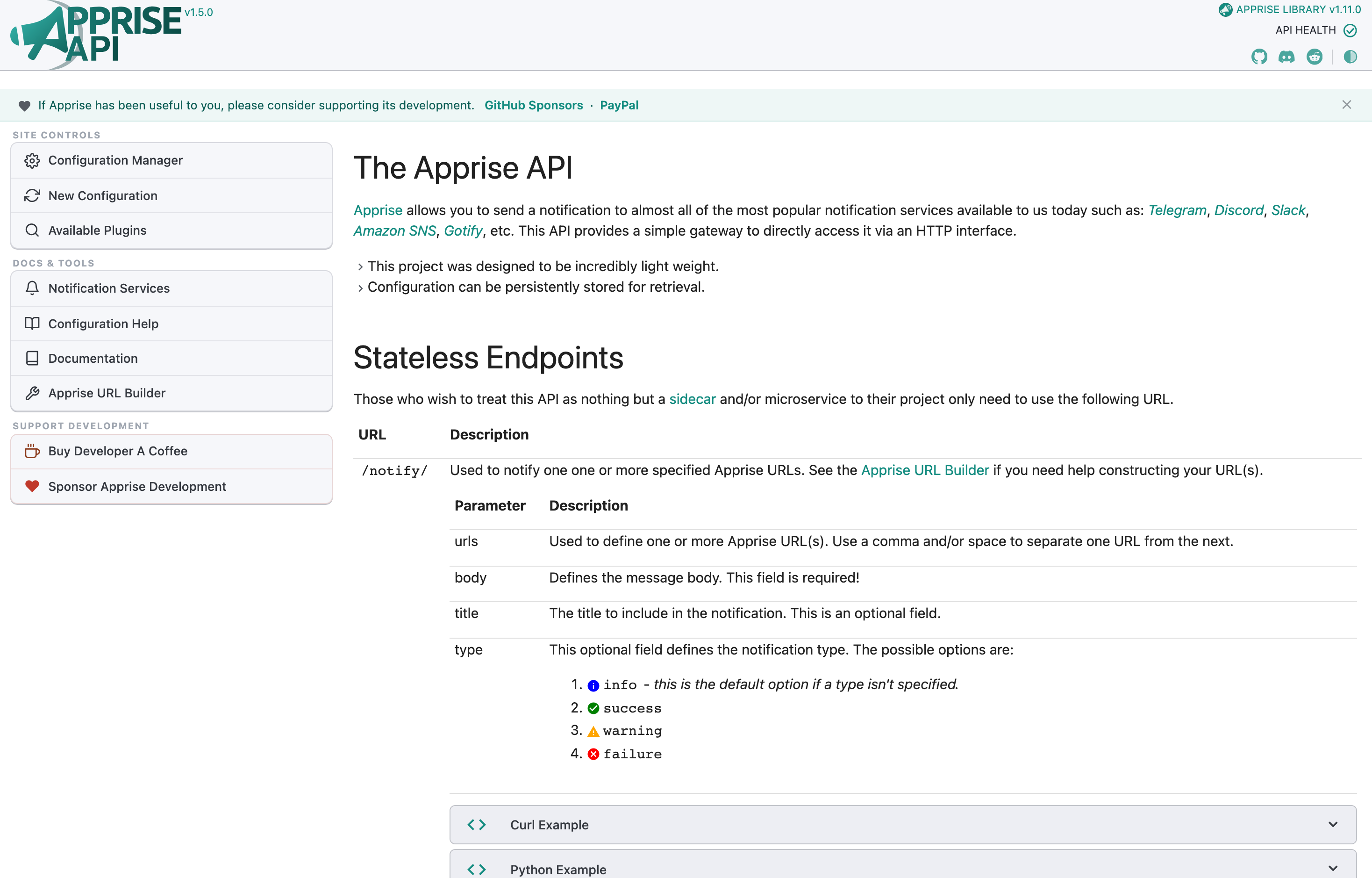Open Sponsor Apprise Development
Viewport: 1372px width, 878px height.
[171, 486]
